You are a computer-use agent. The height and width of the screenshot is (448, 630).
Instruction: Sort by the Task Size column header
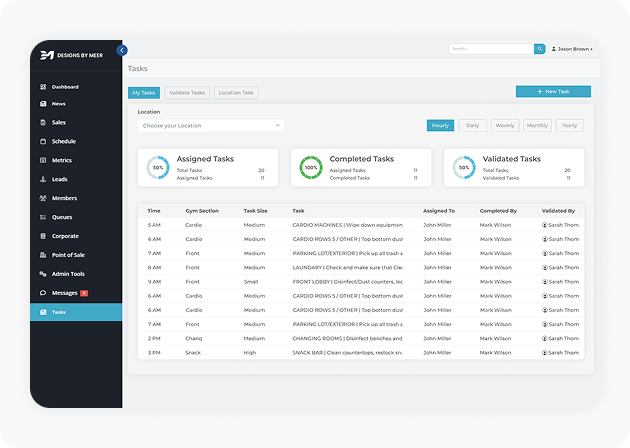tap(255, 211)
